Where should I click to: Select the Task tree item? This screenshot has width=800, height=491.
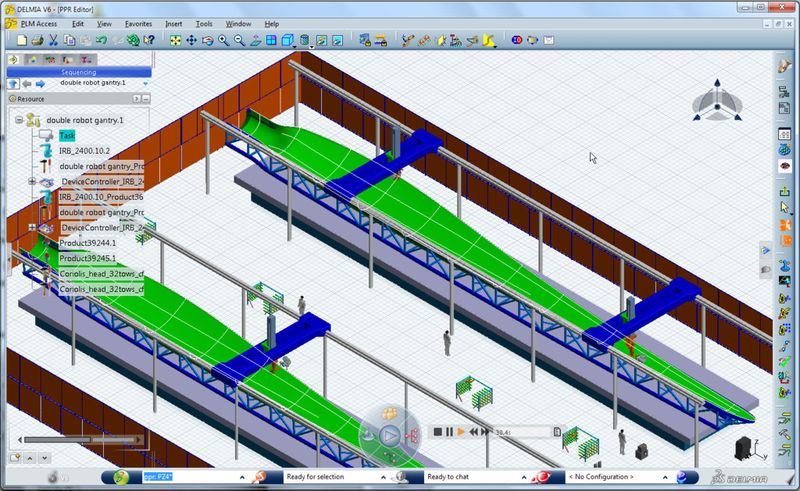pyautogui.click(x=67, y=135)
